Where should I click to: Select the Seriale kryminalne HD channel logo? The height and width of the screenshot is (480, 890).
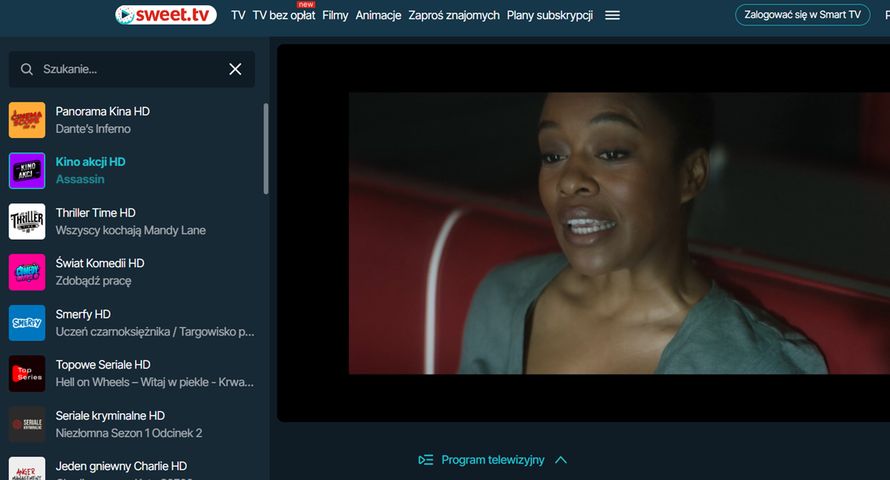(27, 424)
